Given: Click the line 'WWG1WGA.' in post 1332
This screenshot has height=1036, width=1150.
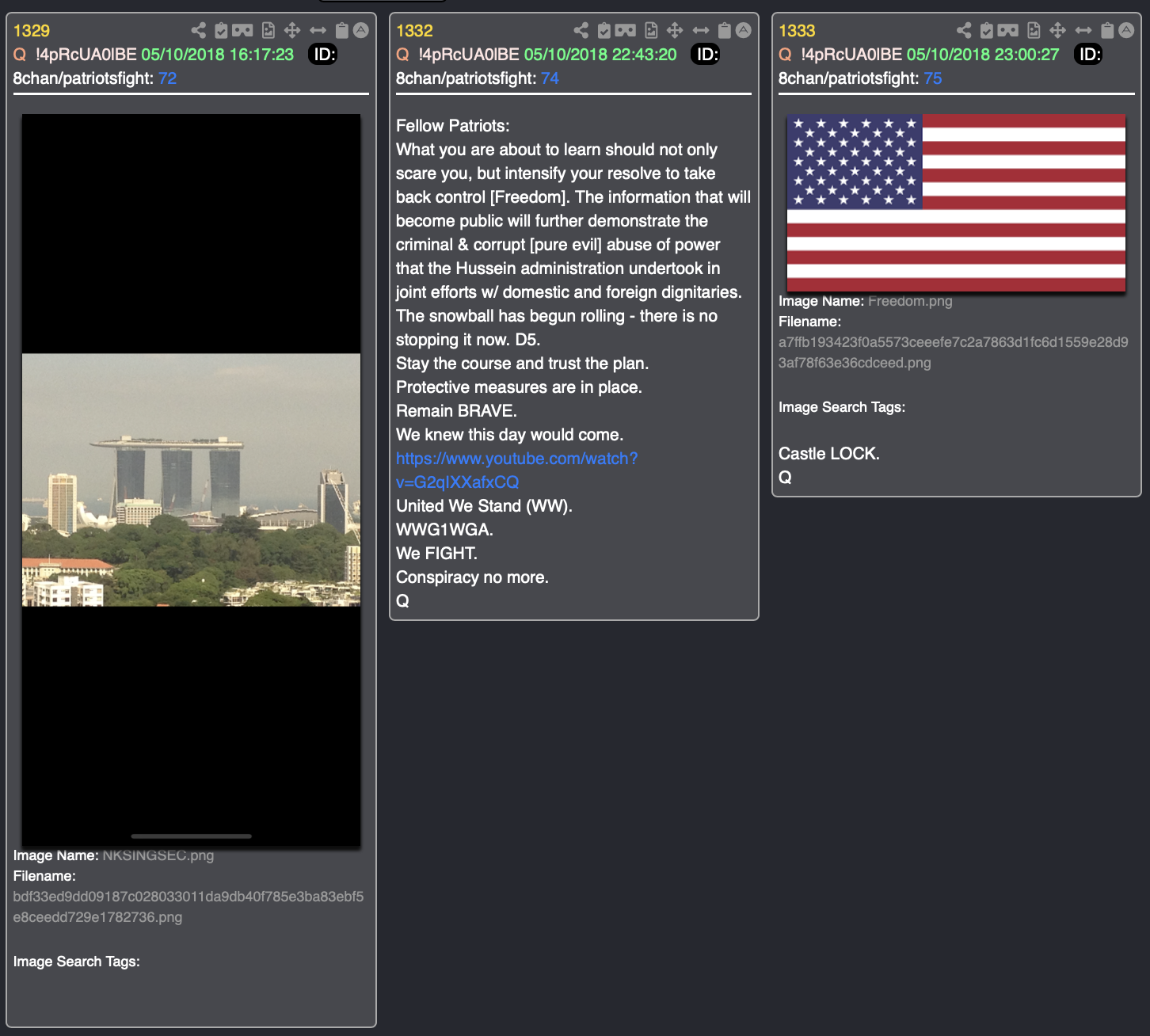Looking at the screenshot, I should coord(444,530).
